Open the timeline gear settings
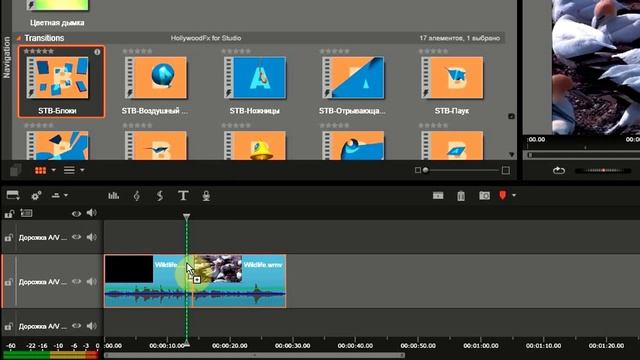The image size is (640, 360). pyautogui.click(x=36, y=196)
